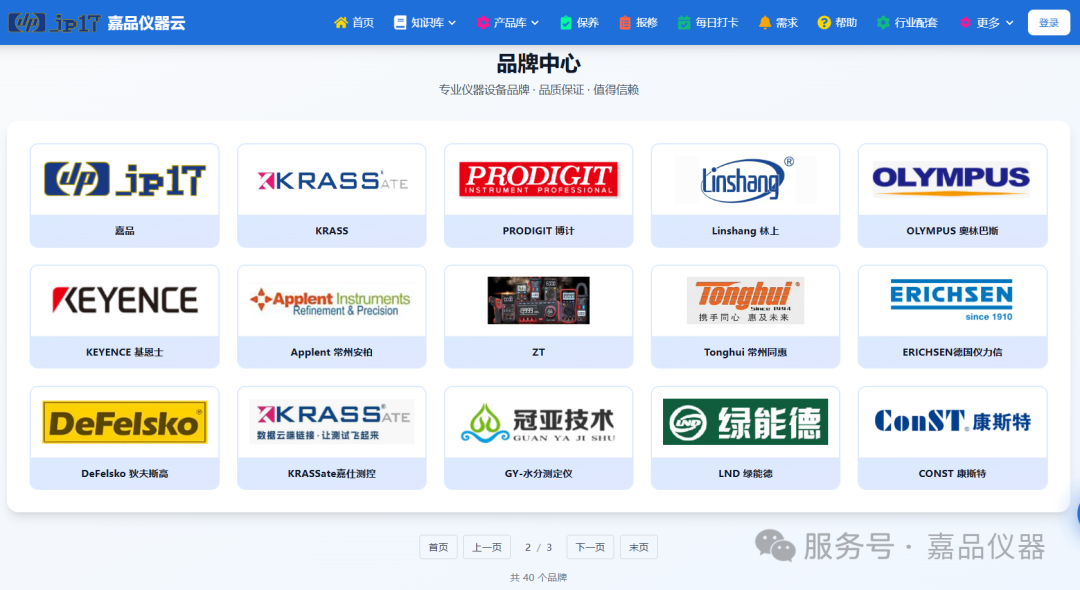
Task: Click the home icon beside 首页
Action: click(341, 23)
